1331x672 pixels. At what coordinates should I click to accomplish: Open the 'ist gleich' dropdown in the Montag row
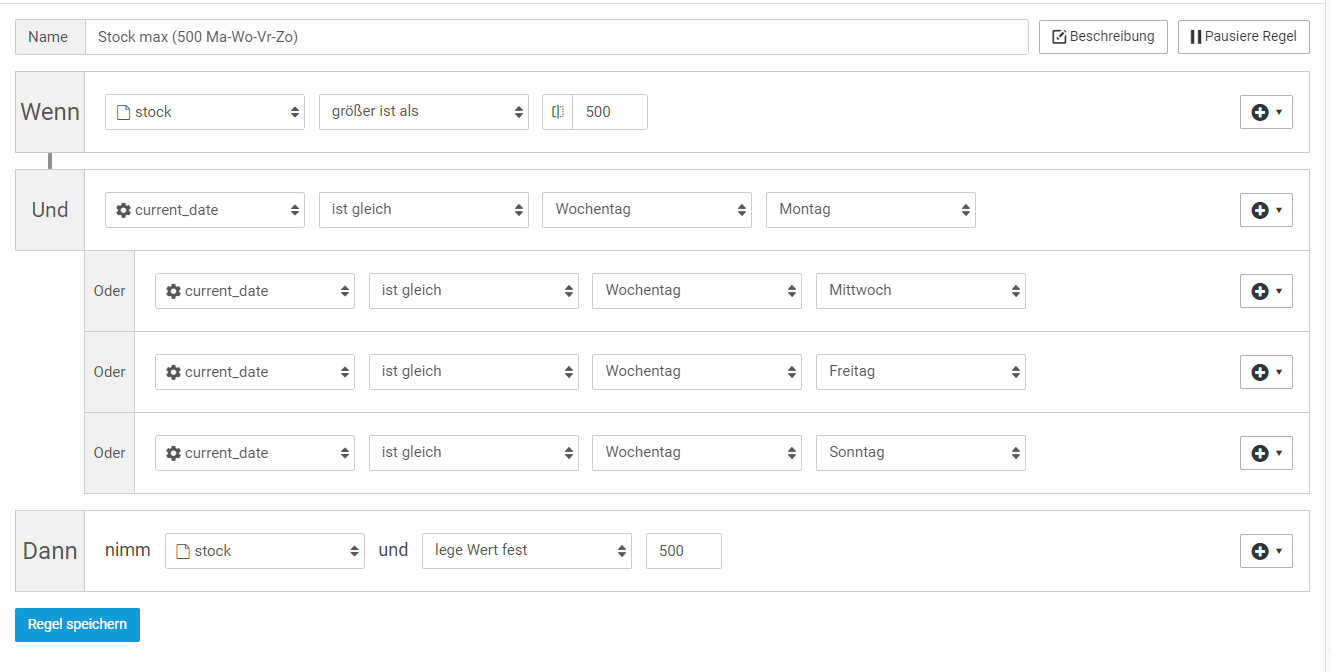point(424,210)
